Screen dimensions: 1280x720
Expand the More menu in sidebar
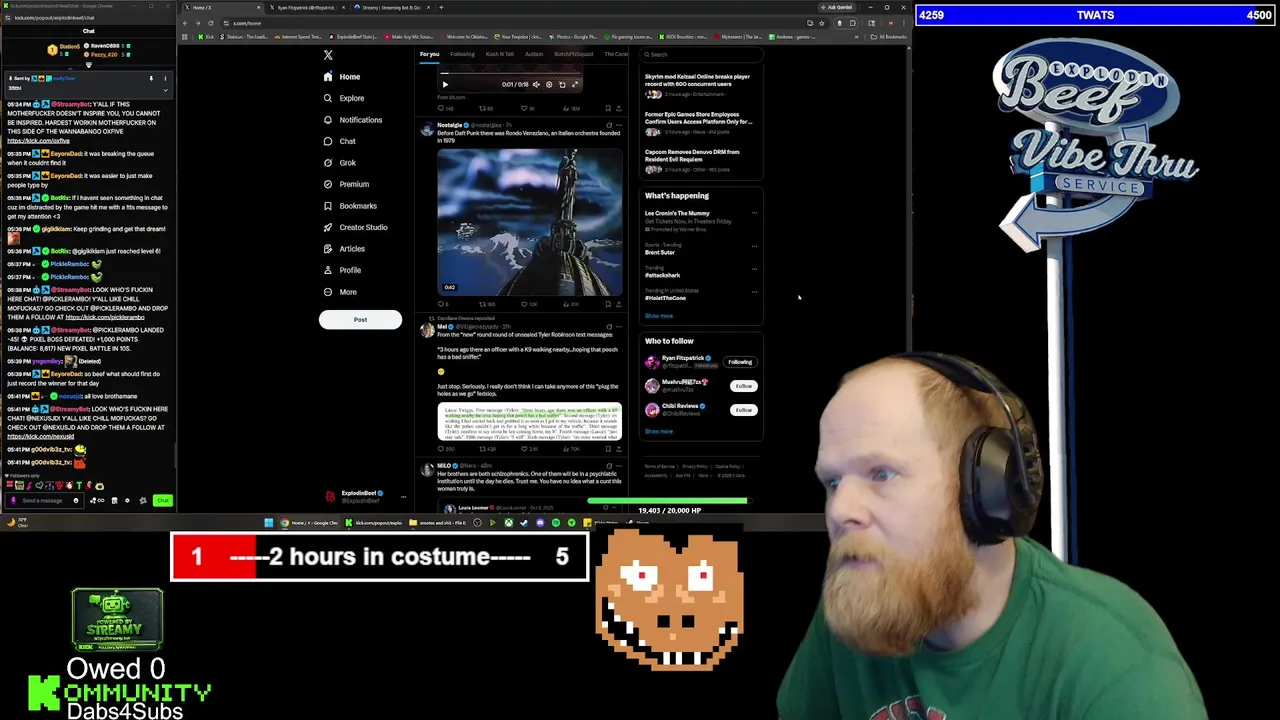point(340,292)
